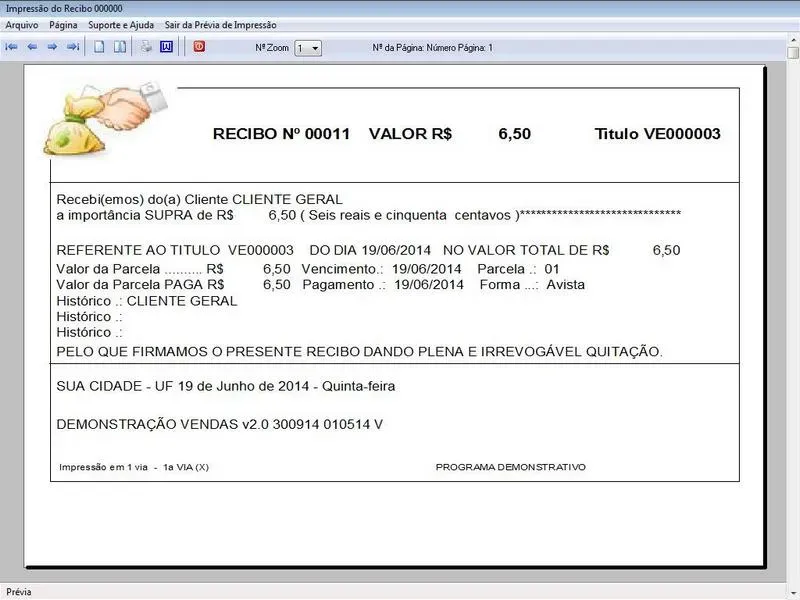The image size is (800, 600).
Task: Click the next page arrow icon
Action: pos(52,47)
